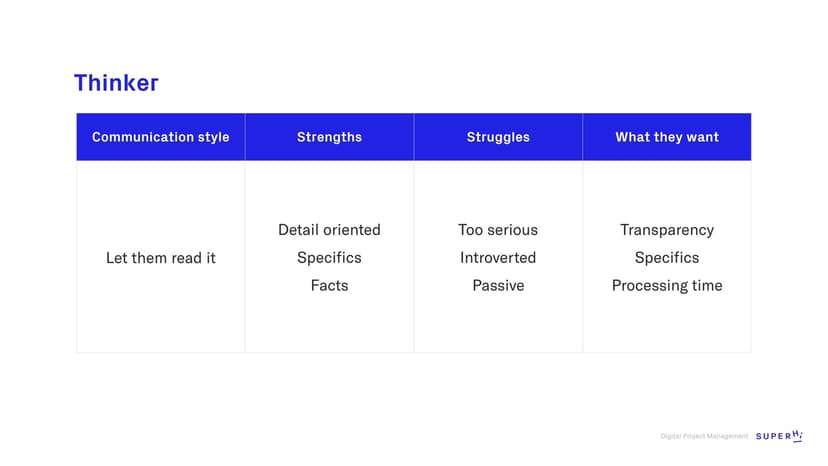828x466 pixels.
Task: Click "Specifics" in the Strengths column
Action: [329, 258]
